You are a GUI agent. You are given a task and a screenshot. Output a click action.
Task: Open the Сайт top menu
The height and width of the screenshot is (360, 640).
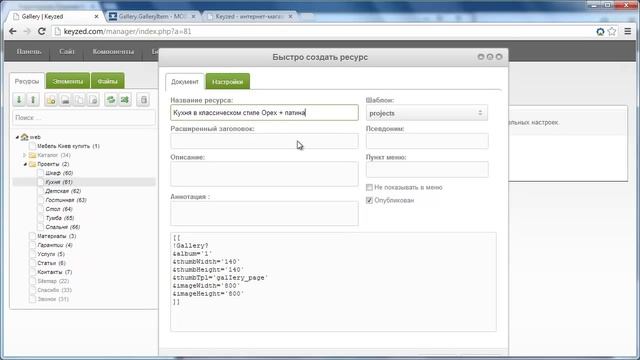tap(67, 51)
